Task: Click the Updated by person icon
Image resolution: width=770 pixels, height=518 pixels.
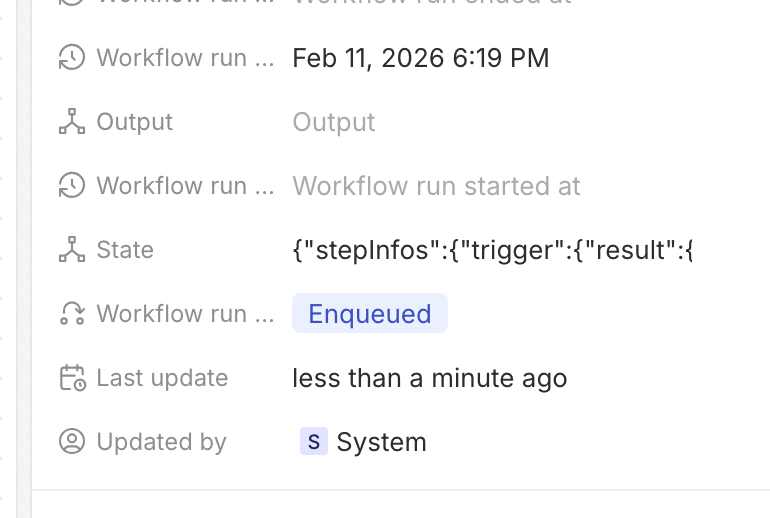Action: coord(72,442)
